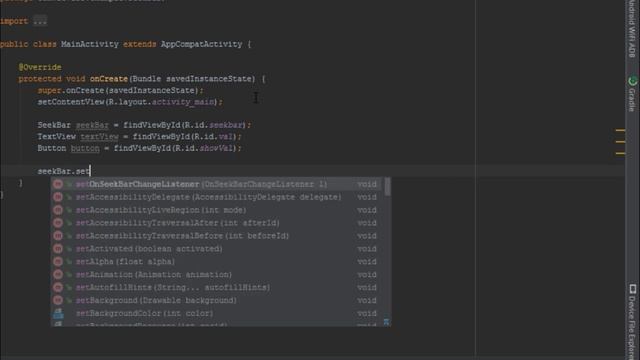Click the Gradle elephant icon
The width and height of the screenshot is (640, 360).
(x=633, y=81)
